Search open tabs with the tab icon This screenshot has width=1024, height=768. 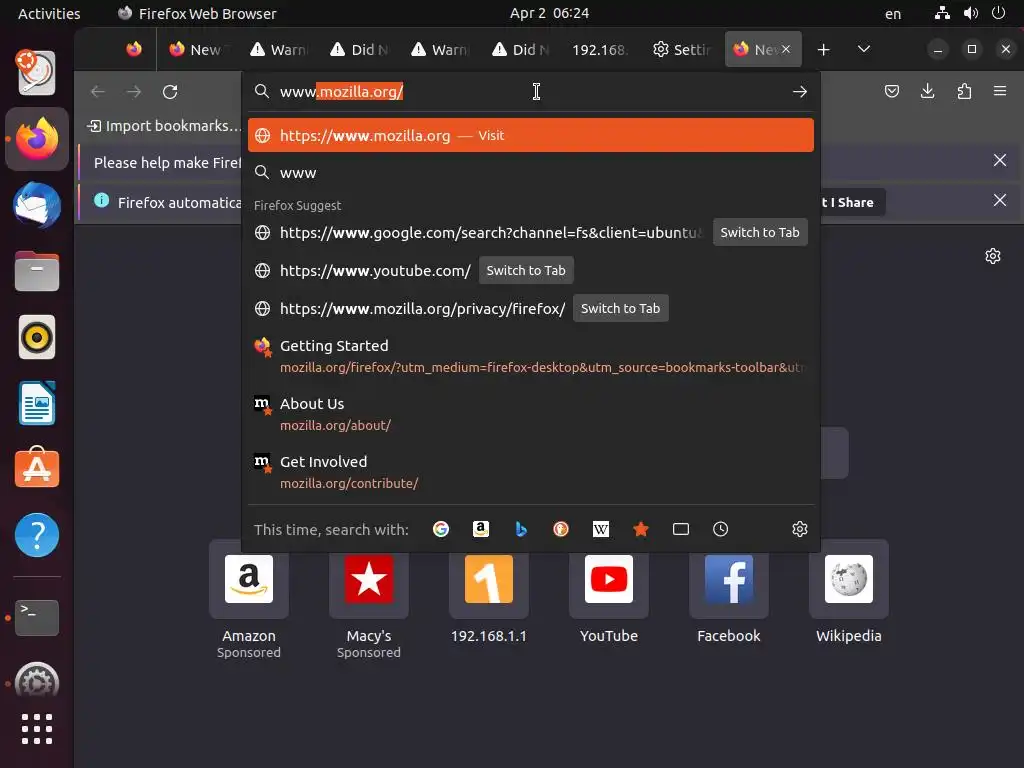[x=680, y=529]
